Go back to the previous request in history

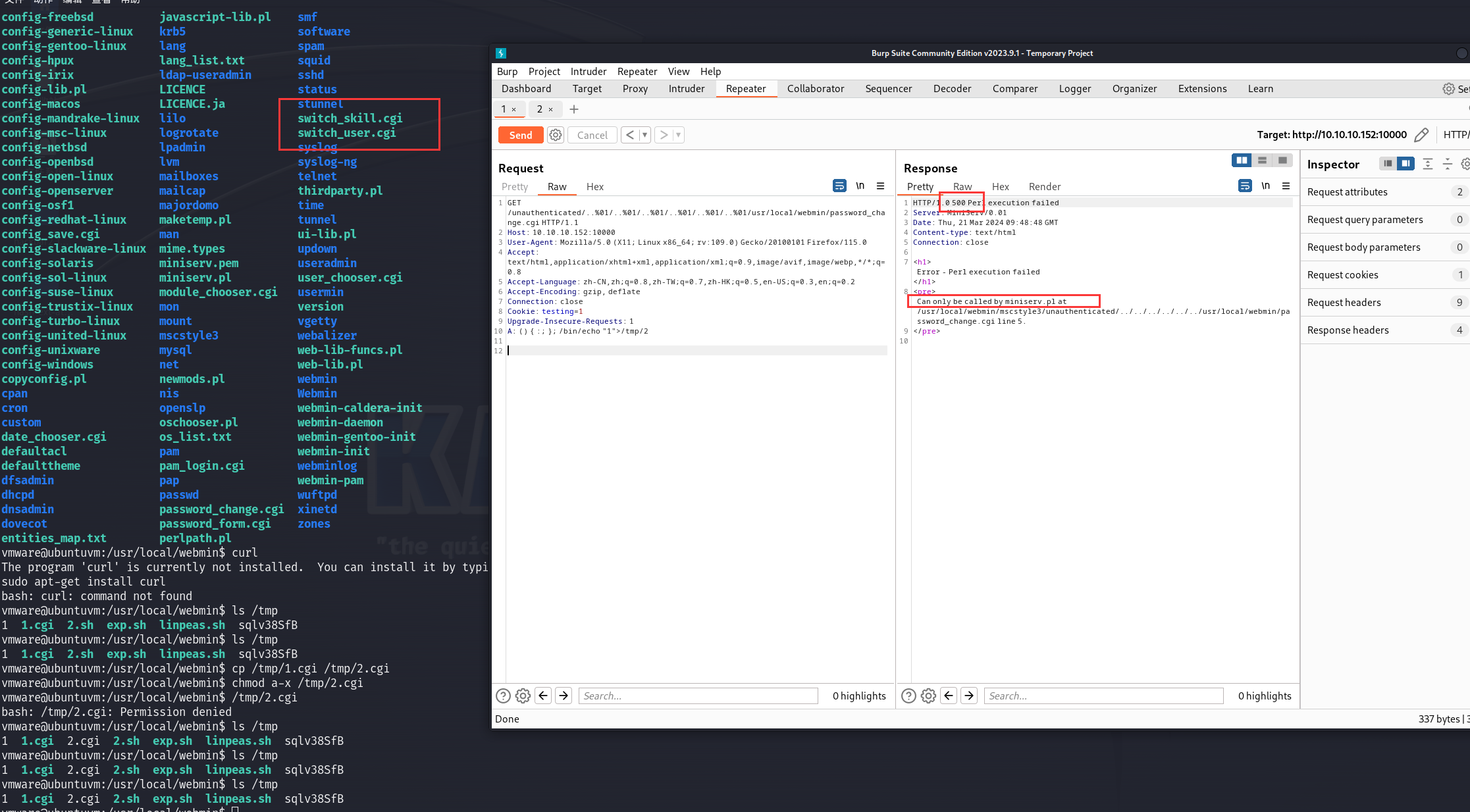(630, 135)
